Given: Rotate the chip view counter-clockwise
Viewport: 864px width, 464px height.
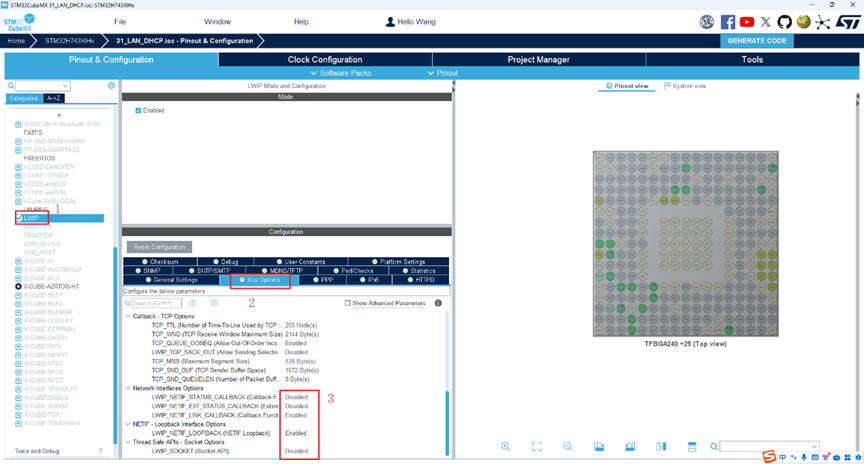Looking at the screenshot, I should 630,446.
